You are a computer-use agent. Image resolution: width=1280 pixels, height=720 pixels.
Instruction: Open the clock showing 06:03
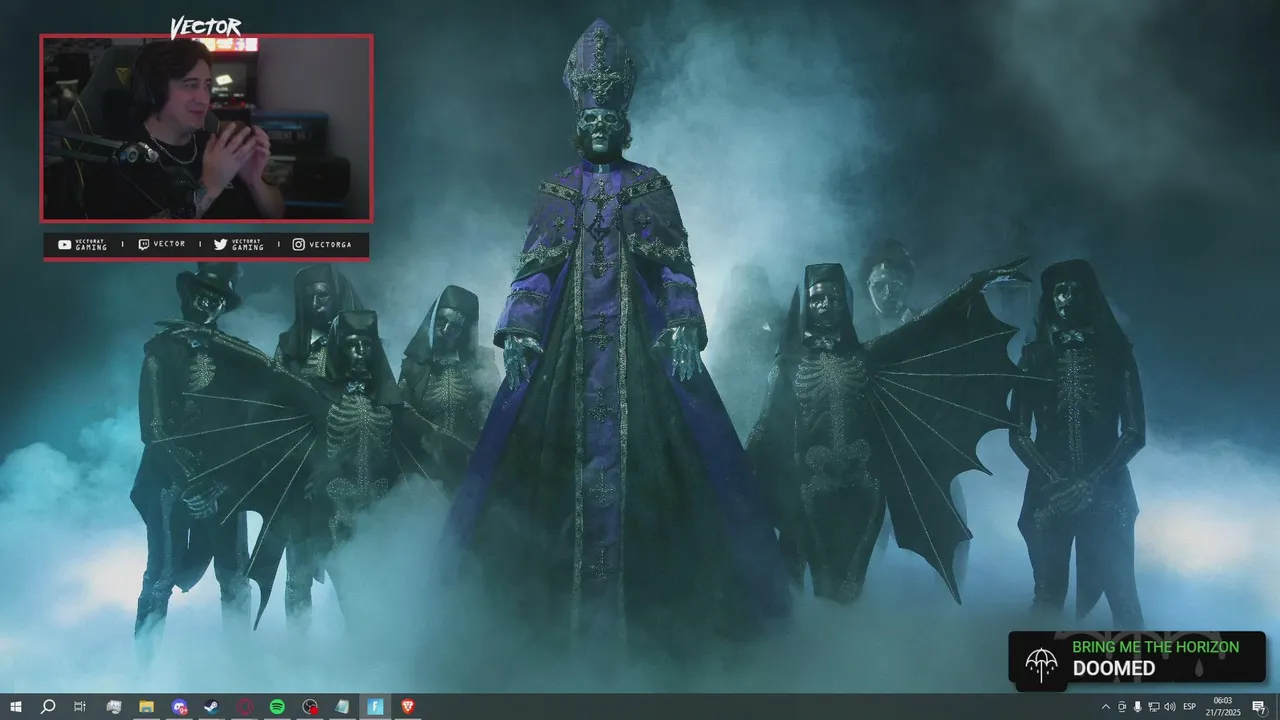click(x=1223, y=707)
